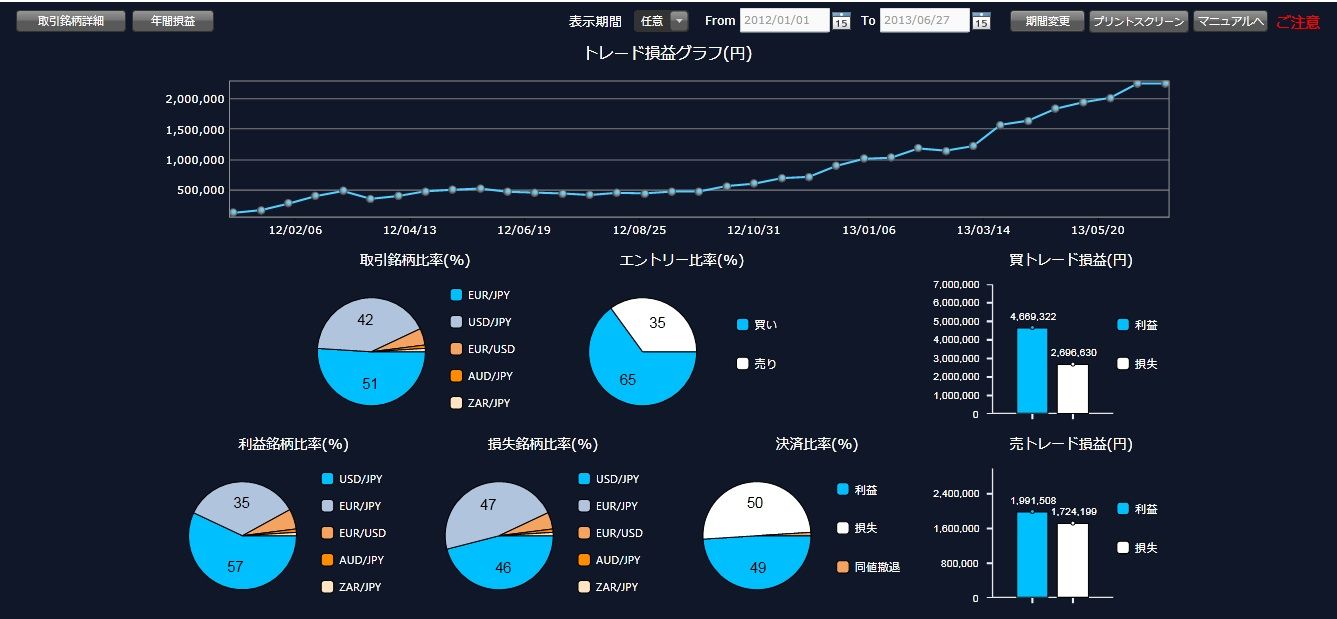Click 同値撤退 swatch in 決済比率 legend
Screen dimensions: 1337x619
(843, 567)
